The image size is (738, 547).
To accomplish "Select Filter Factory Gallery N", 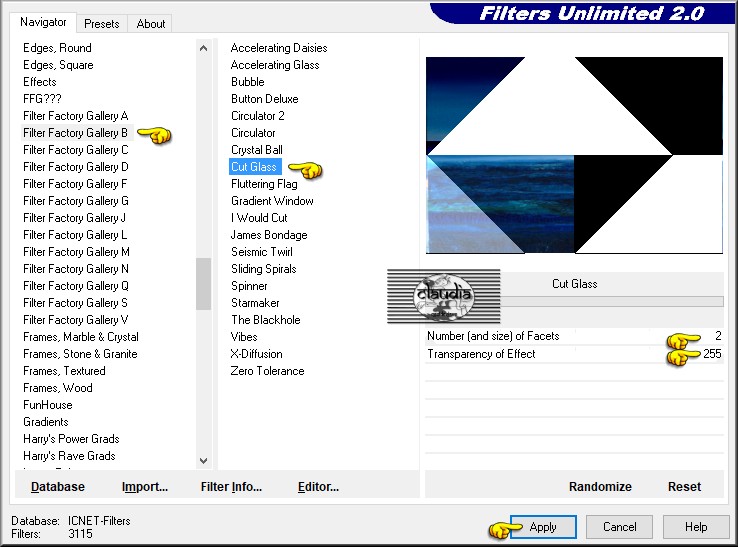I will [x=76, y=269].
